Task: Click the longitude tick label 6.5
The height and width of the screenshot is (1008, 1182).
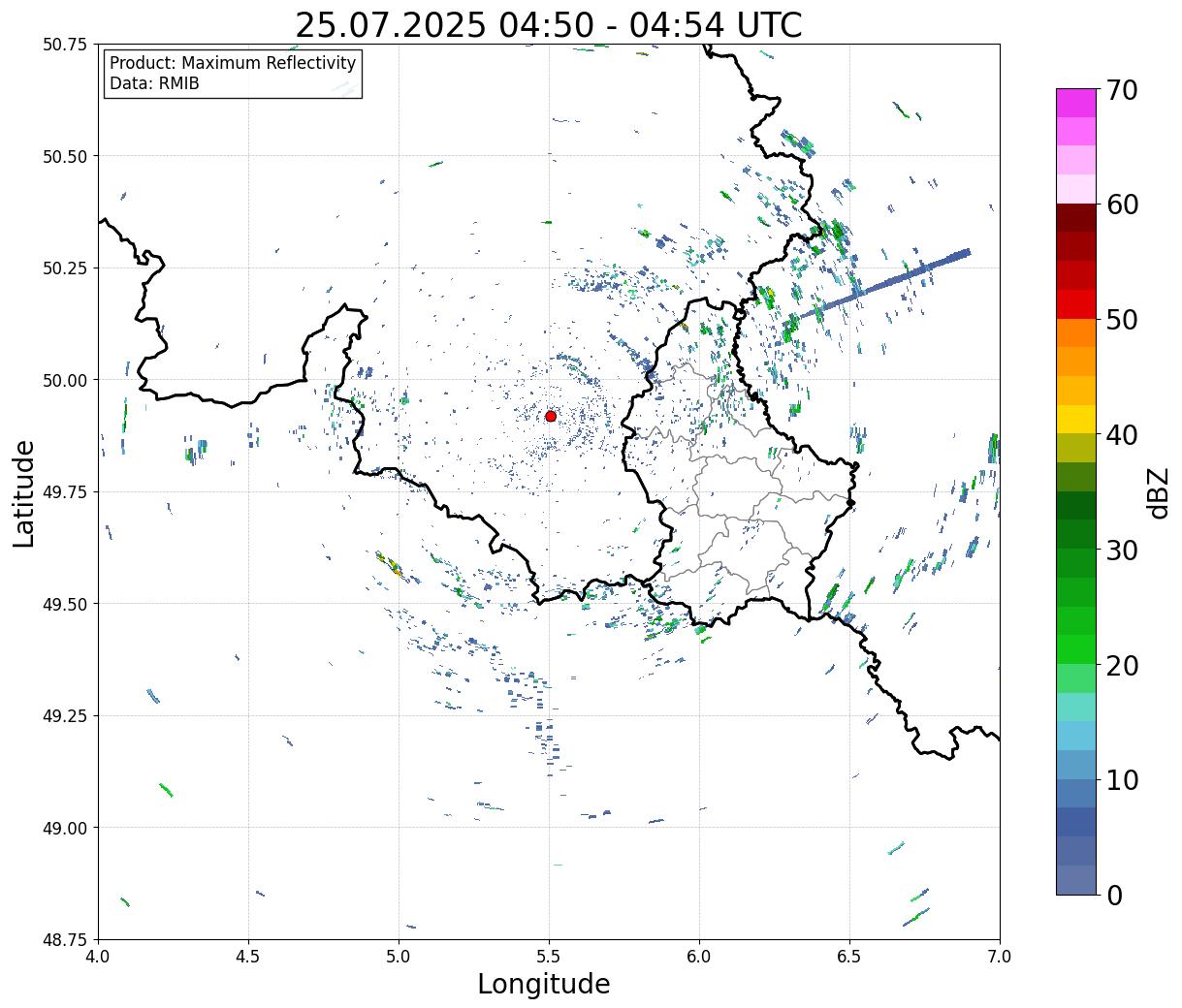Action: [x=849, y=957]
